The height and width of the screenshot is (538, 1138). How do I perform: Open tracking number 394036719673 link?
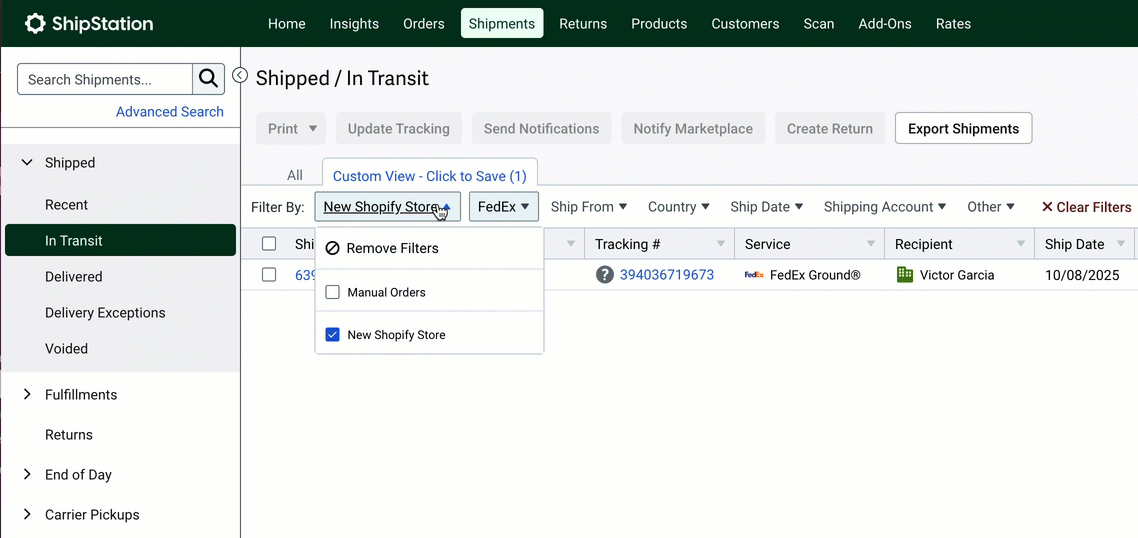[x=667, y=275]
